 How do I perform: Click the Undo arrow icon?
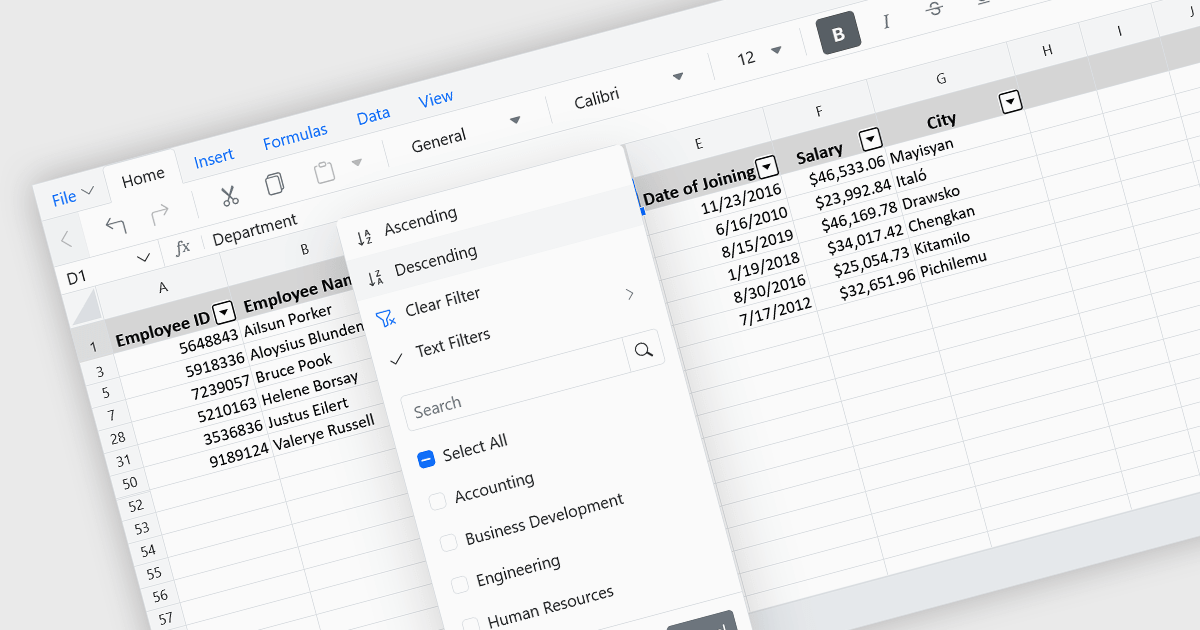click(116, 224)
